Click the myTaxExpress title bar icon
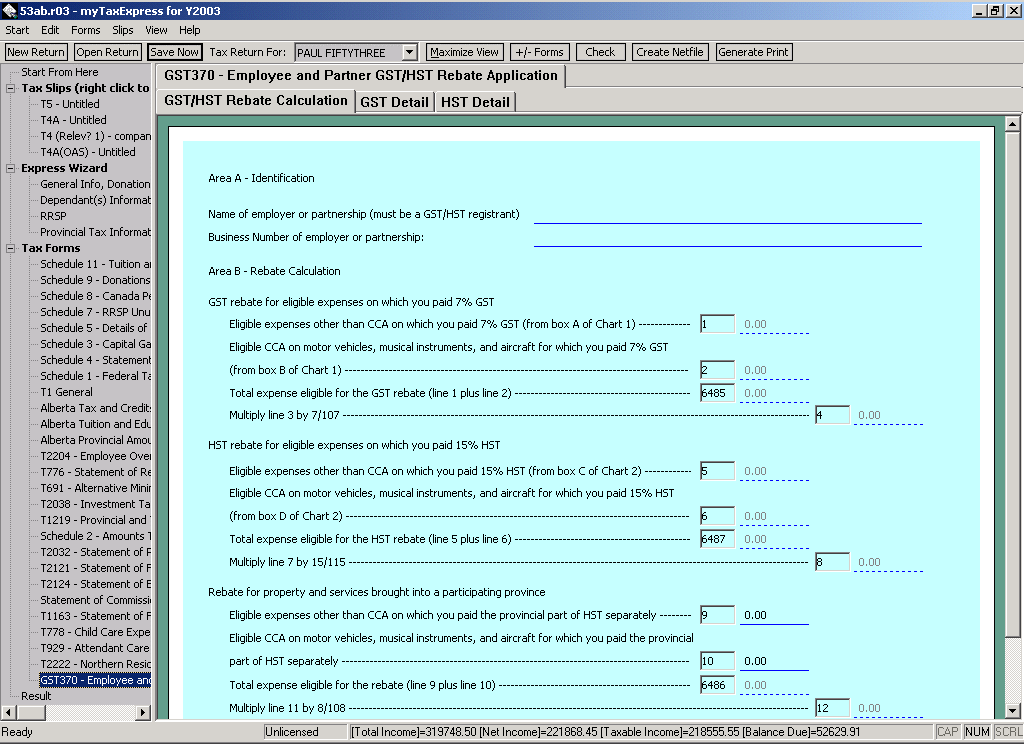This screenshot has height=744, width=1024. 9,10
